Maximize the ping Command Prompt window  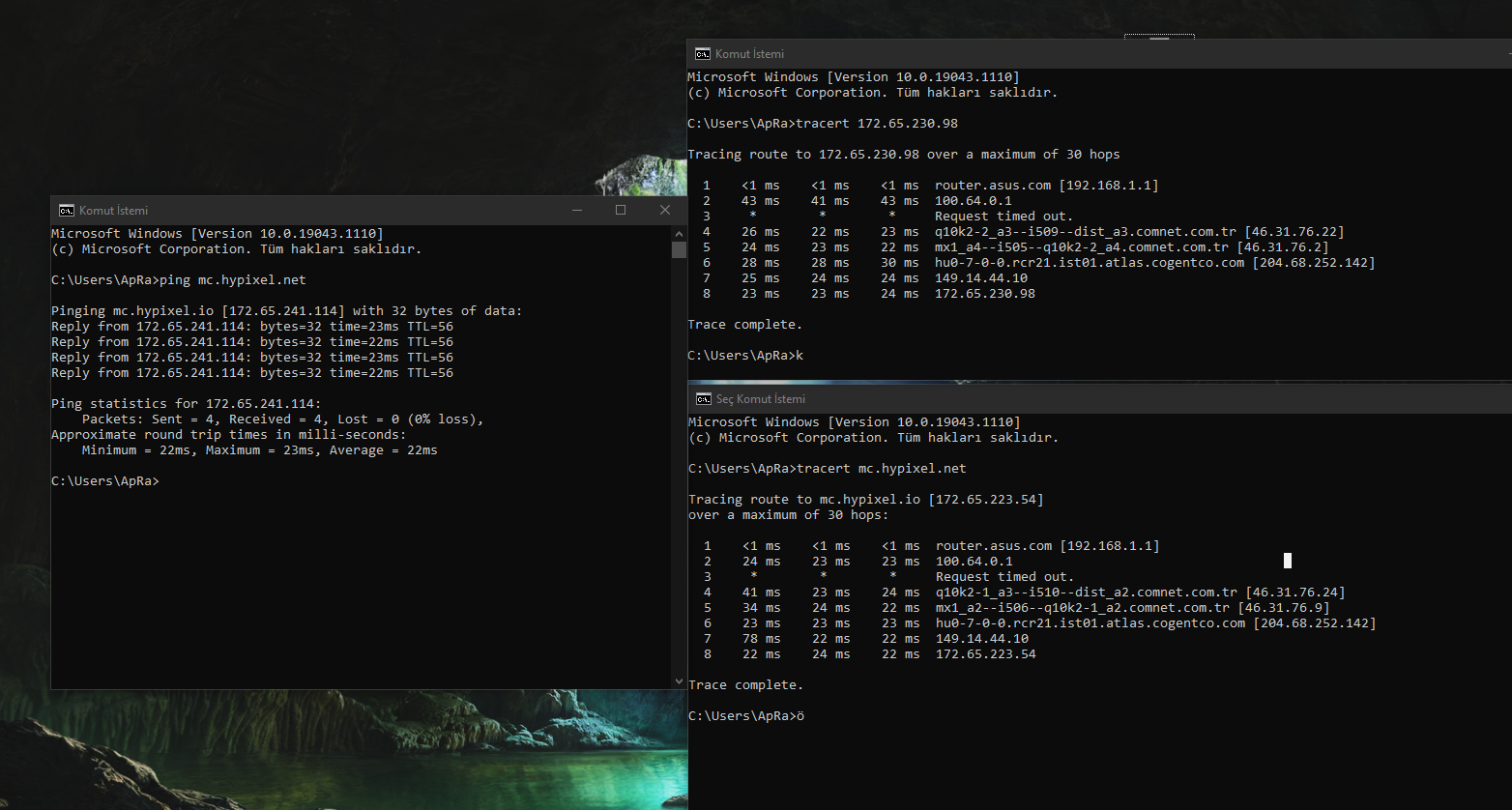pyautogui.click(x=621, y=210)
